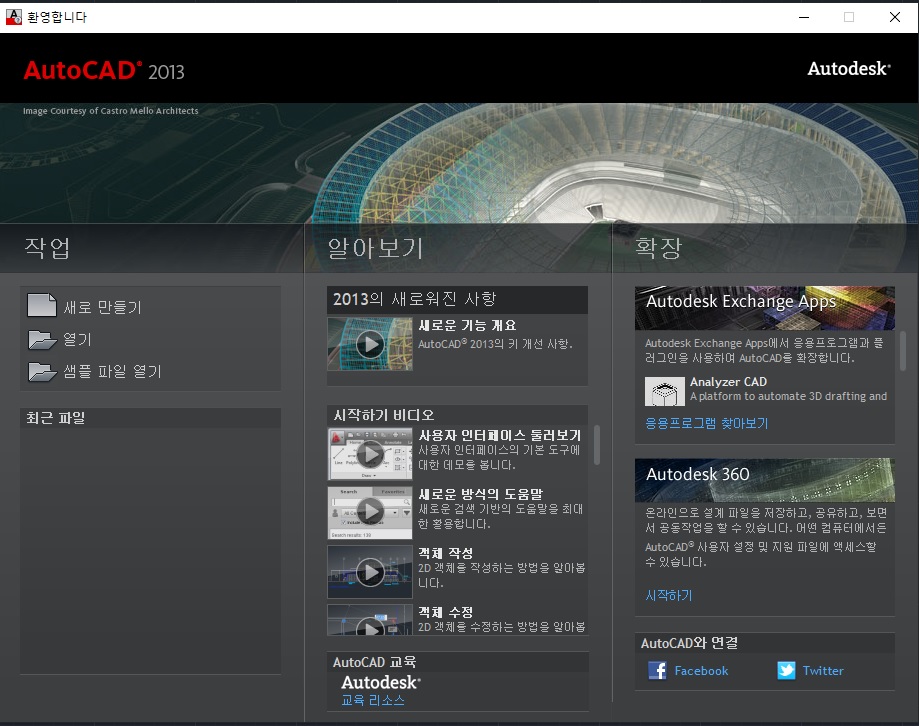Click the 2013의 새로워진 사항 section header

coord(457,299)
